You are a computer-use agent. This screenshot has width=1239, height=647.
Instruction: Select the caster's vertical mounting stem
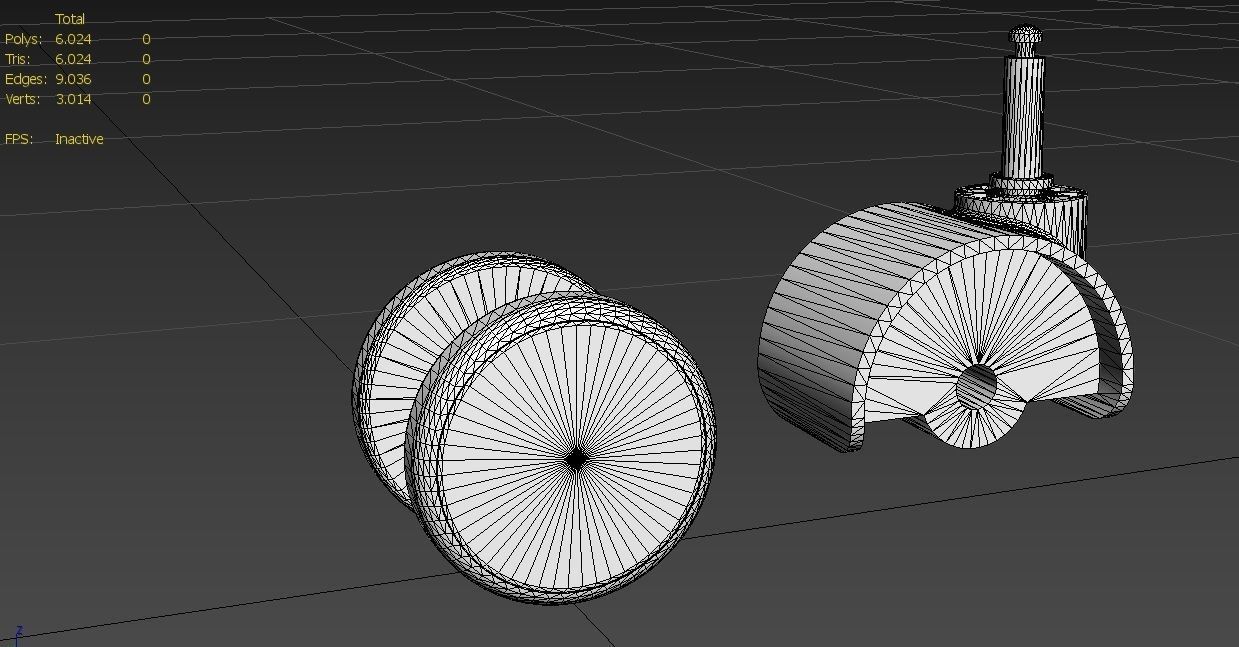(1025, 115)
